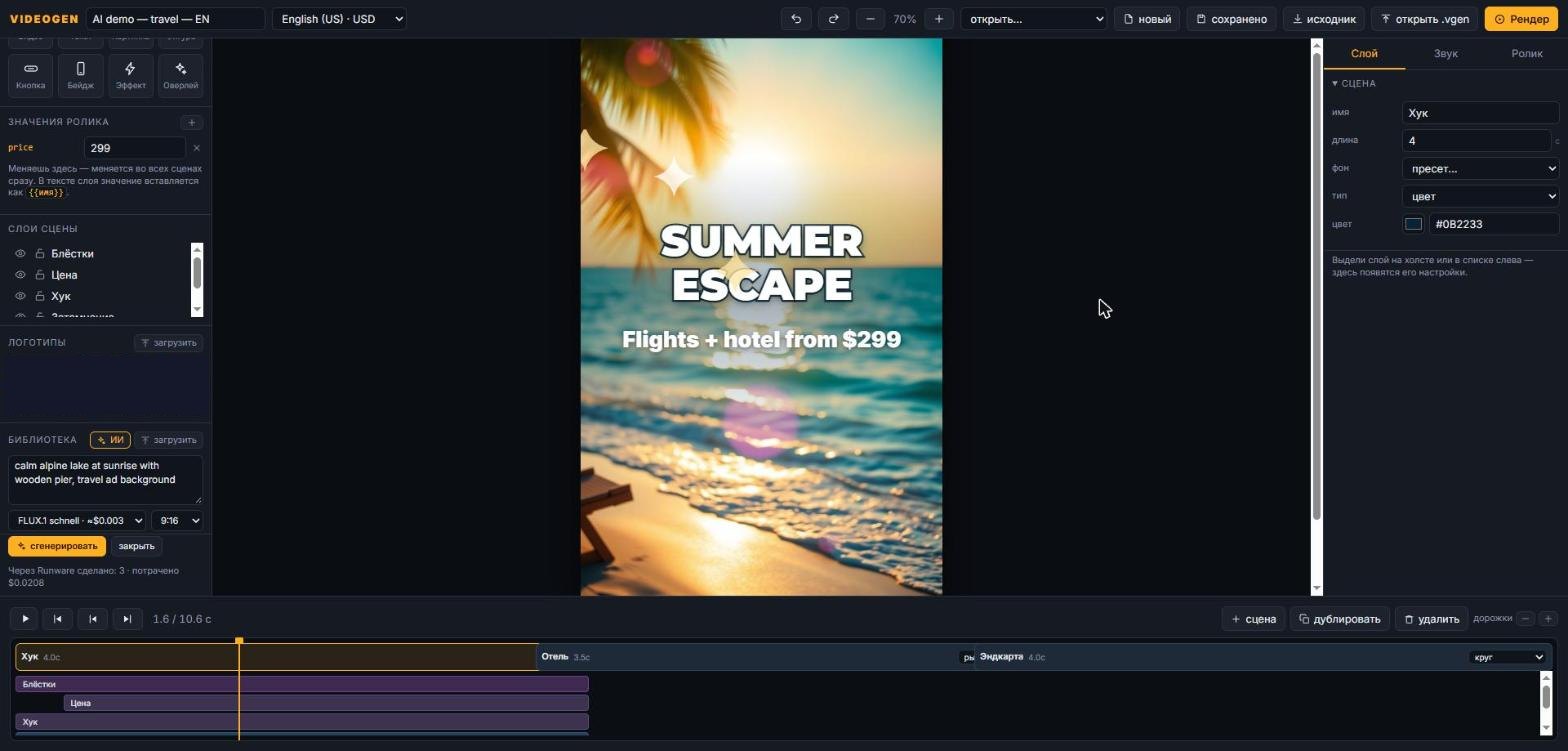Generate image with сгенерировать button

[57, 546]
